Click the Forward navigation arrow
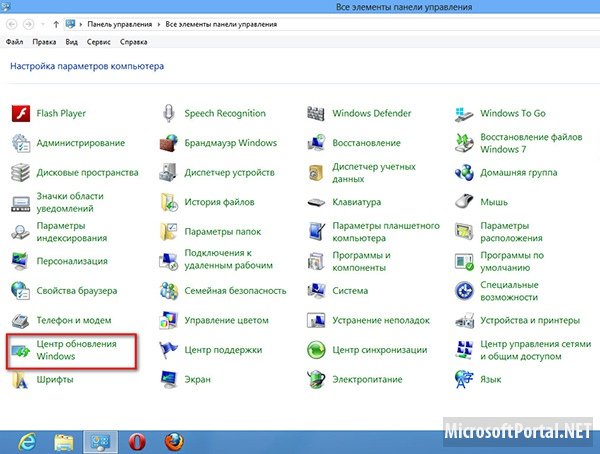 [28, 24]
